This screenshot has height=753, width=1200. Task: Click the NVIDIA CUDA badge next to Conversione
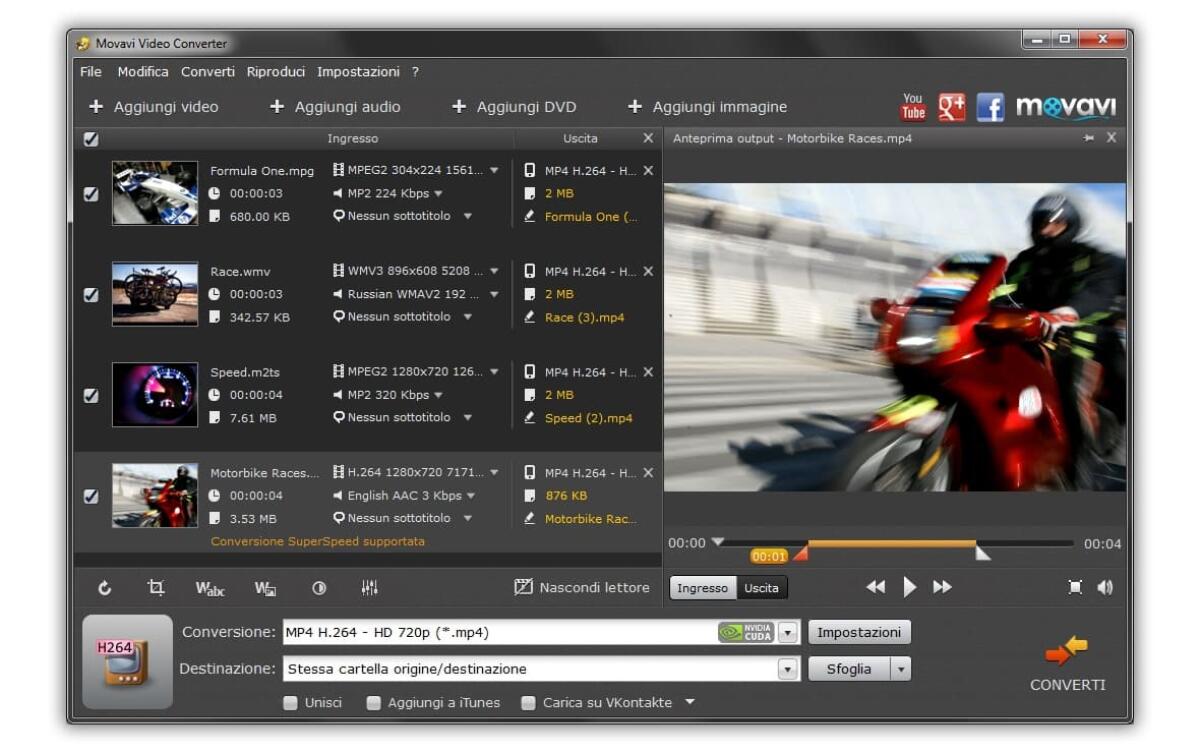[x=745, y=631]
